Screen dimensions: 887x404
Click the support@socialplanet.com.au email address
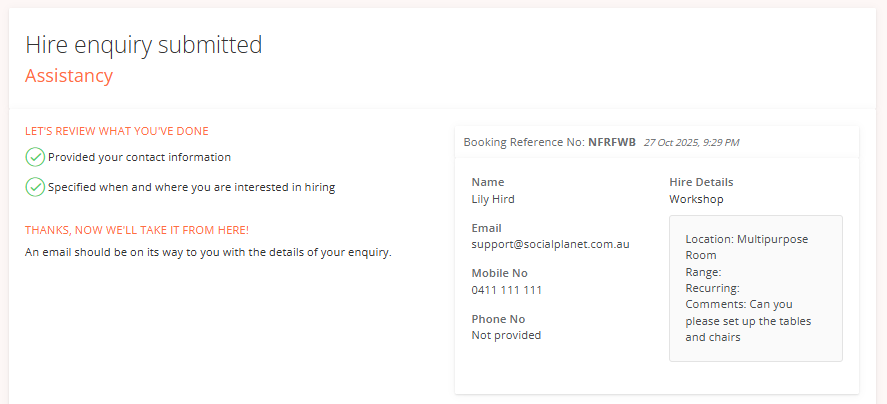pyautogui.click(x=550, y=244)
